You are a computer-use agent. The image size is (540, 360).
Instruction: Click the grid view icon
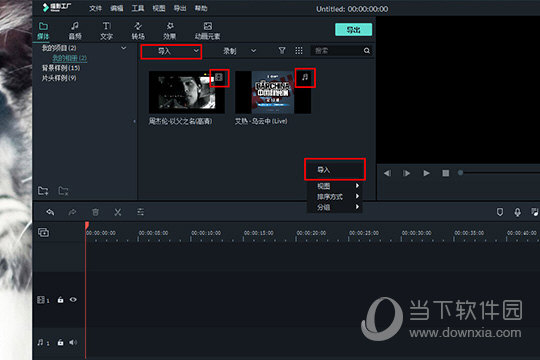pos(299,51)
